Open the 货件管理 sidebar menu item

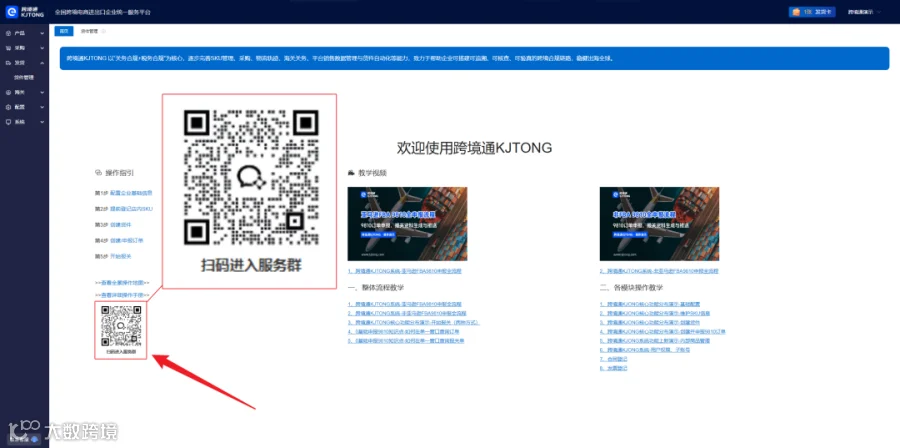pos(24,77)
